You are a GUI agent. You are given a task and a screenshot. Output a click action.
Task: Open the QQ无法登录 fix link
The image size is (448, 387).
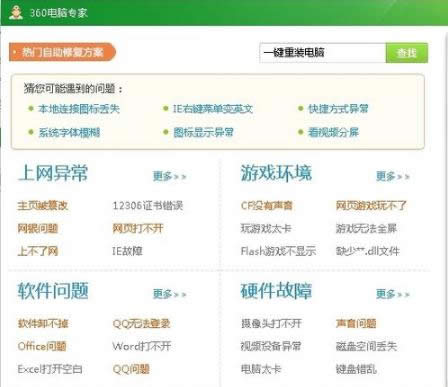141,323
